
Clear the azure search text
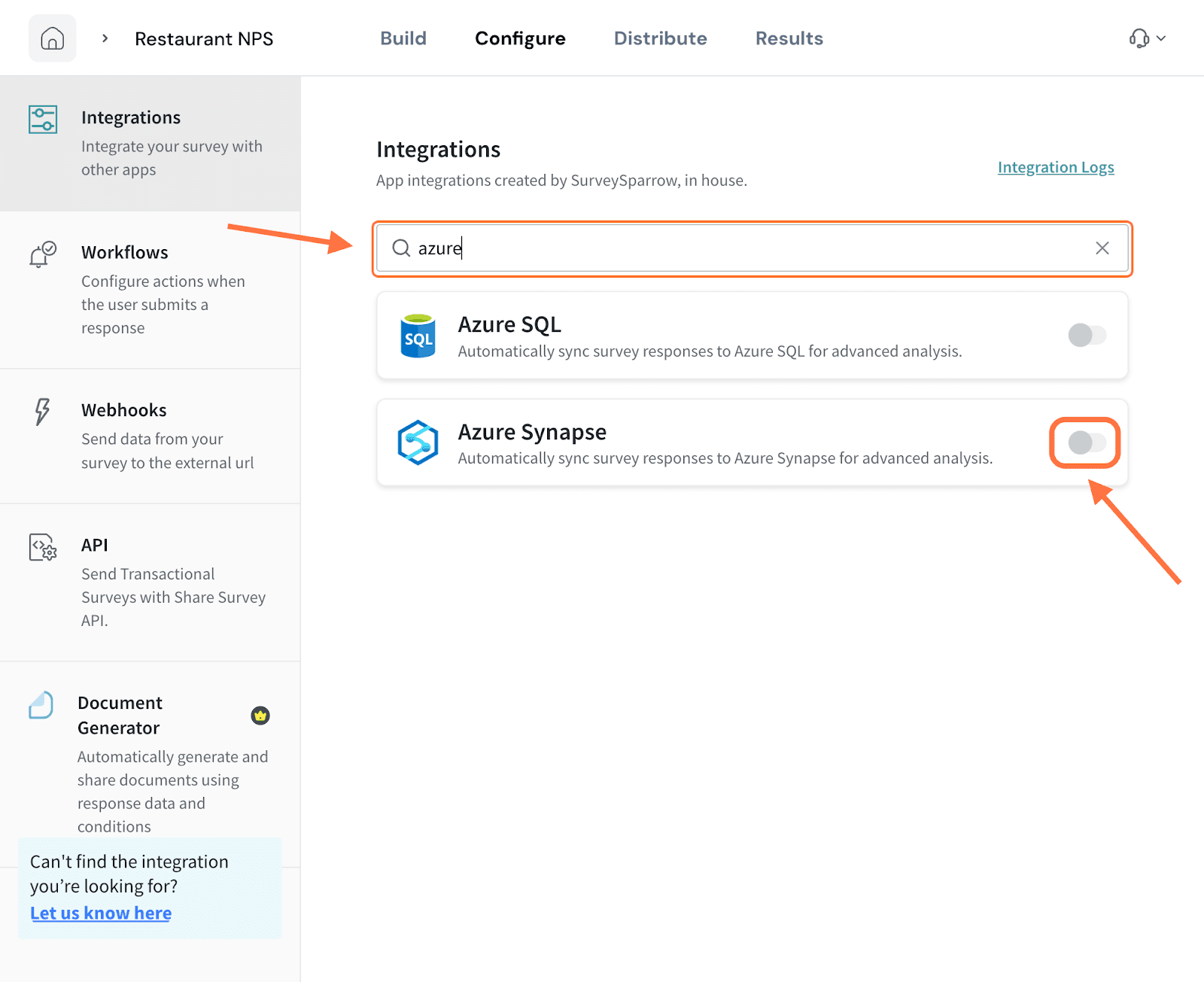click(x=1102, y=248)
